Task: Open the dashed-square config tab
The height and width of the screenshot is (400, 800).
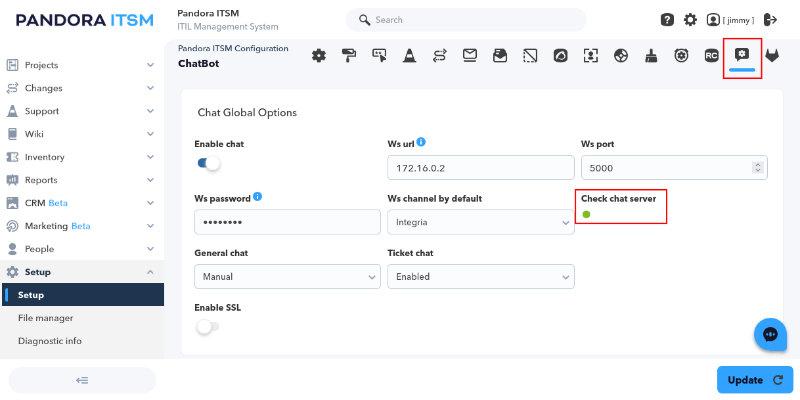Action: point(530,56)
